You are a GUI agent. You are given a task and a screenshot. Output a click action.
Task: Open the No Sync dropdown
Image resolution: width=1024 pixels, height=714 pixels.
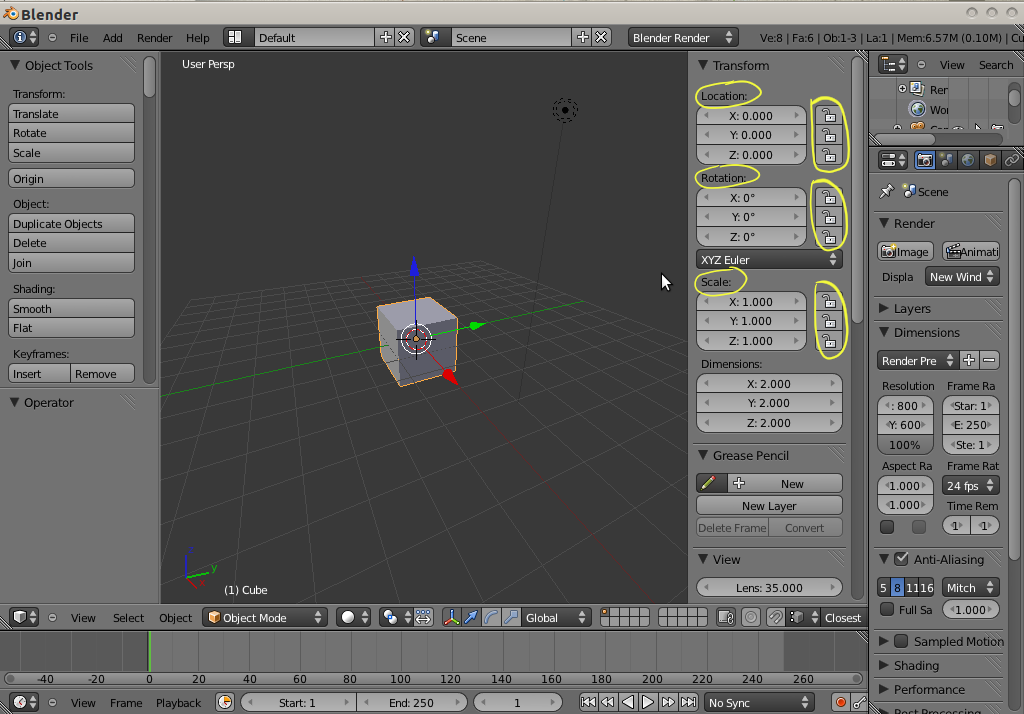point(758,702)
